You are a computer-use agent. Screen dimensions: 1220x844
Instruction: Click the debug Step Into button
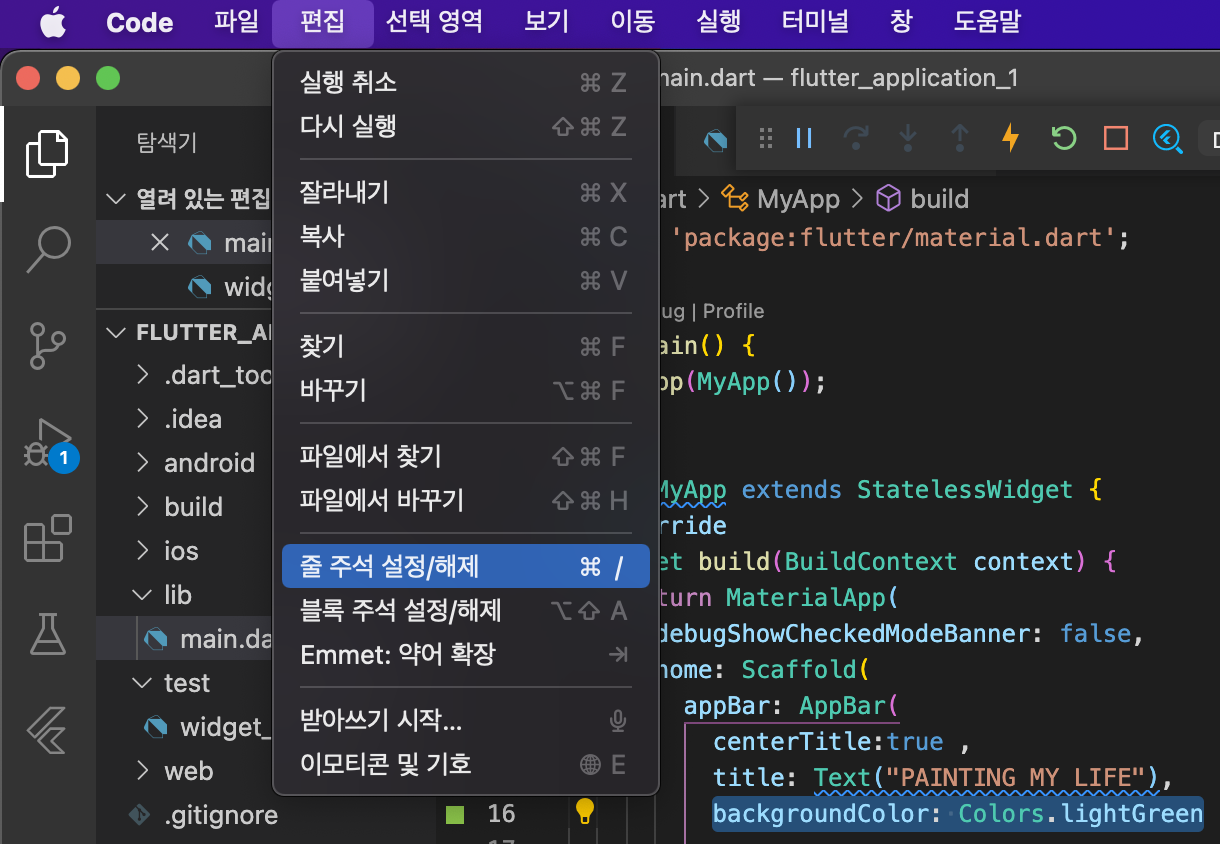coord(908,138)
